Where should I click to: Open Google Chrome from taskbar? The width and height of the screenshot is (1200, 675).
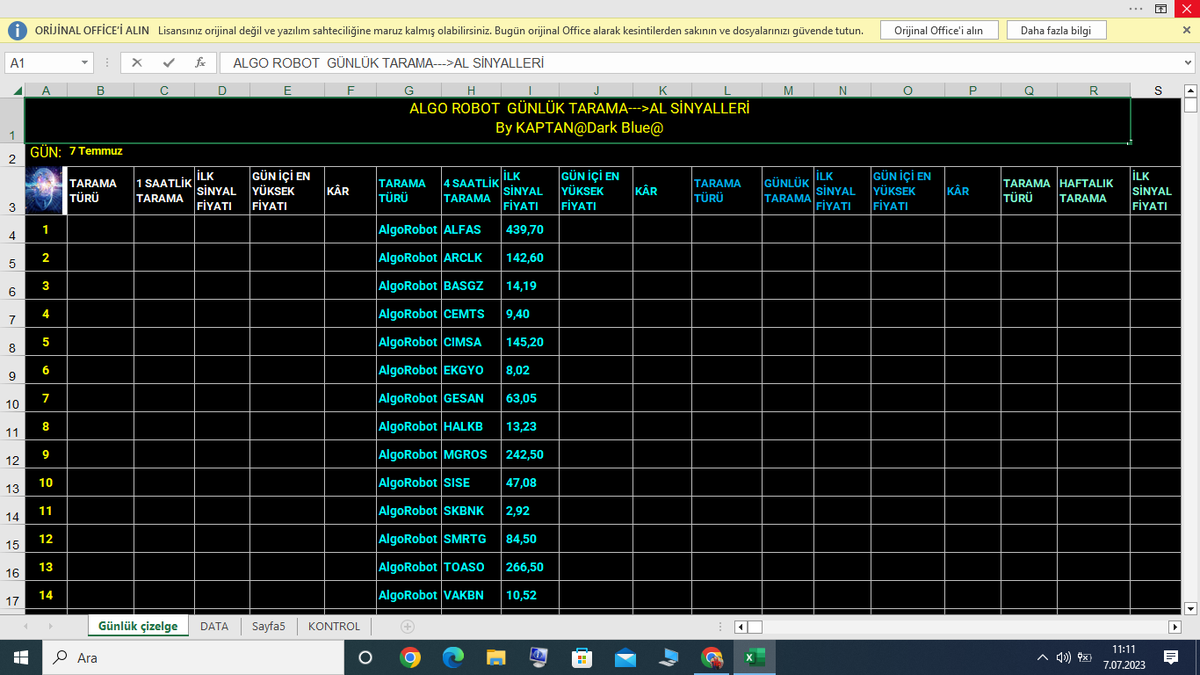click(410, 657)
